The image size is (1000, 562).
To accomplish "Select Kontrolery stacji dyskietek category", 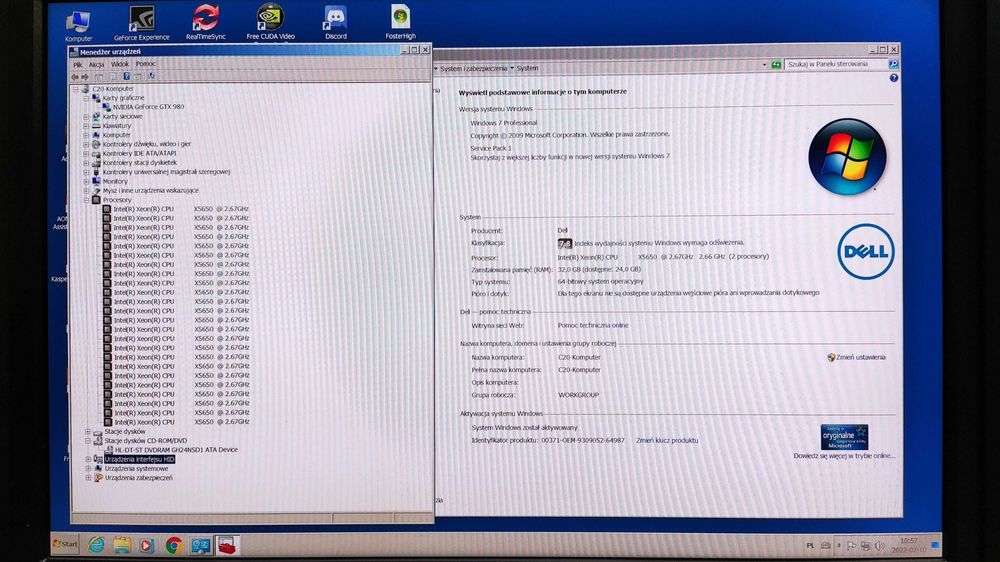I will coord(140,163).
